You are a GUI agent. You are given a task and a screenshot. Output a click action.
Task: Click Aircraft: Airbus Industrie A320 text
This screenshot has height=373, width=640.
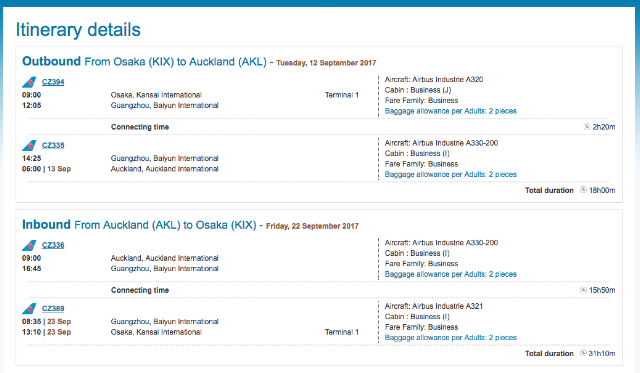pyautogui.click(x=434, y=79)
